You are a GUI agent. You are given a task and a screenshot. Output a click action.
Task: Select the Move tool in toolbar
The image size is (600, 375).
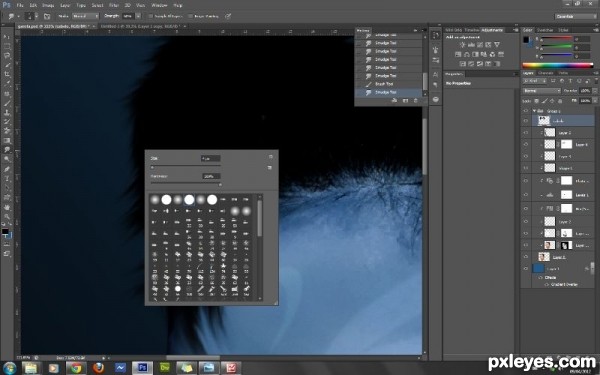pyautogui.click(x=7, y=37)
